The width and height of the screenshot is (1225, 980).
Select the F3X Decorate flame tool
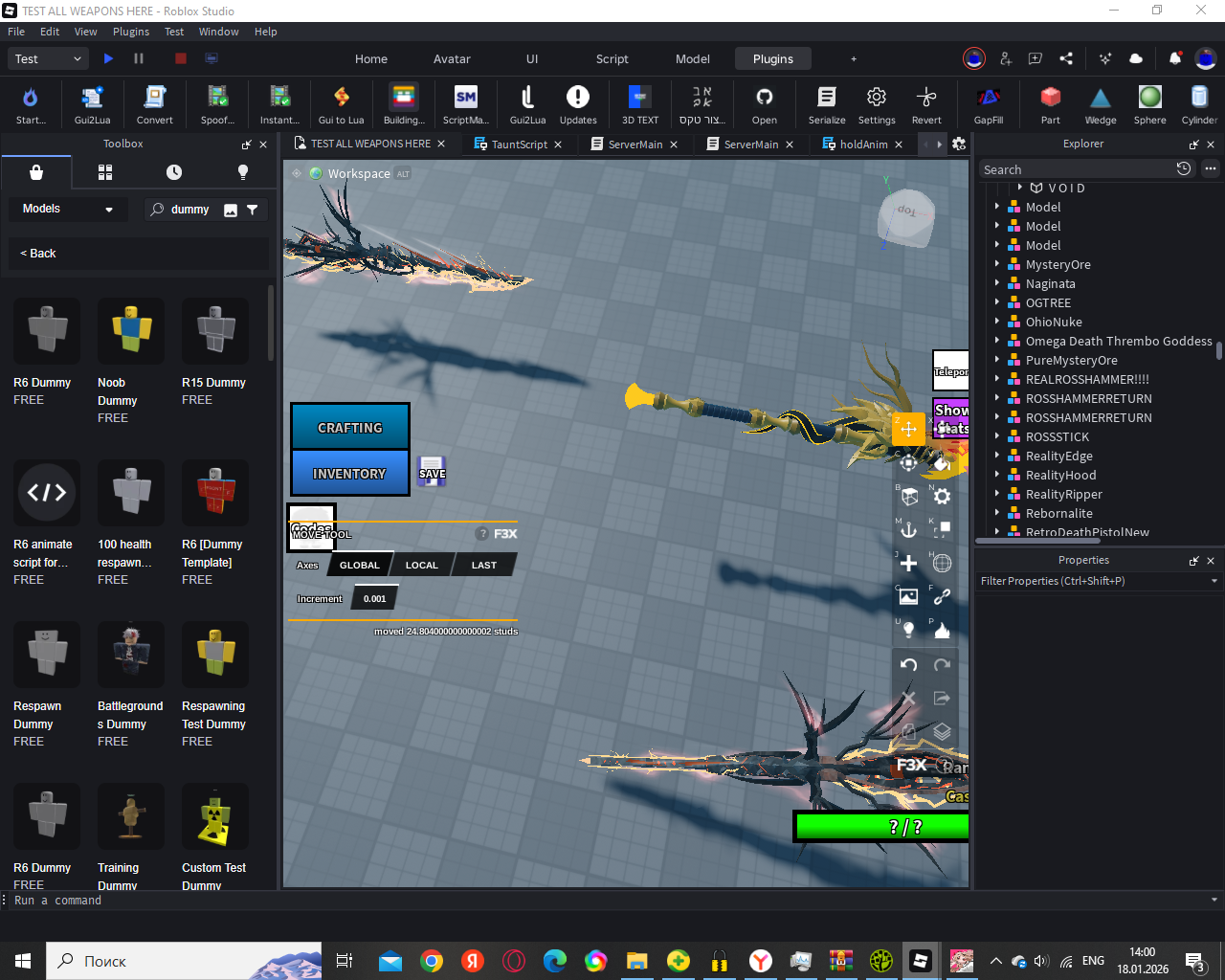[942, 630]
